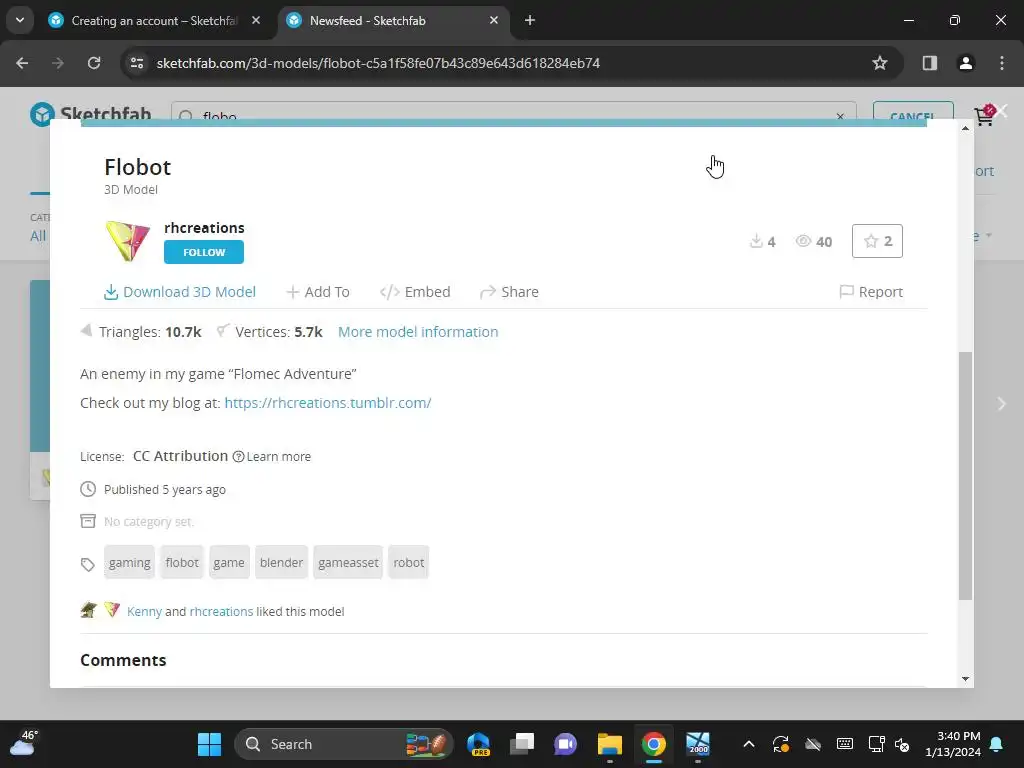Bookmark this page with star icon

click(x=880, y=63)
